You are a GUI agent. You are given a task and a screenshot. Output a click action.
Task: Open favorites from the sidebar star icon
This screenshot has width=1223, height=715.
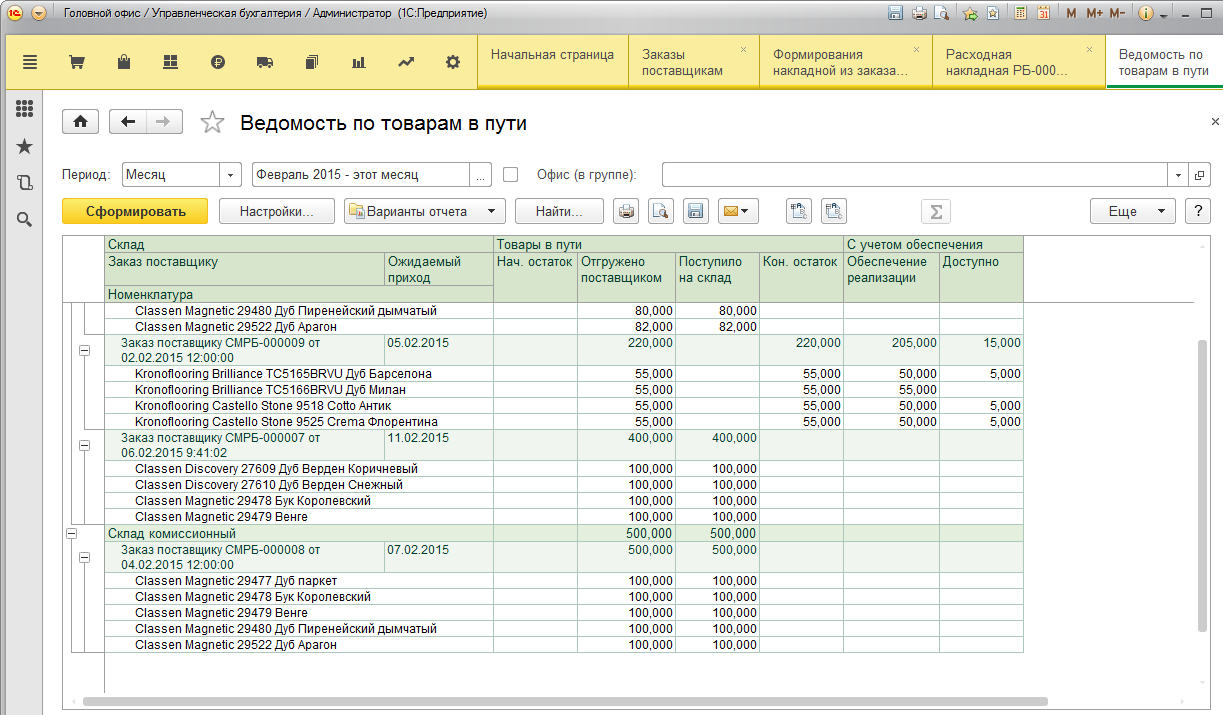pos(24,147)
